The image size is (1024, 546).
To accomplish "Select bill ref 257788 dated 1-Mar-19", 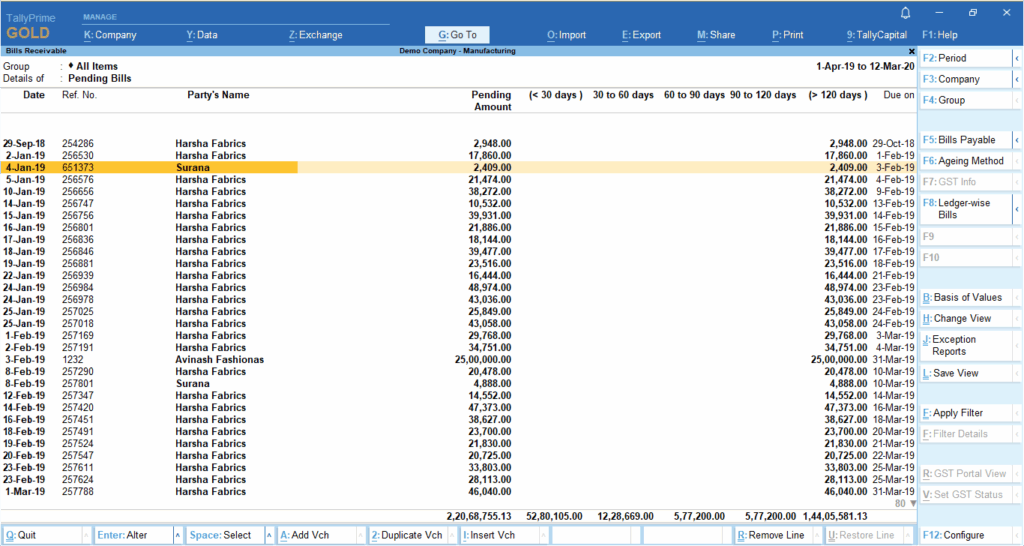I will (x=458, y=491).
